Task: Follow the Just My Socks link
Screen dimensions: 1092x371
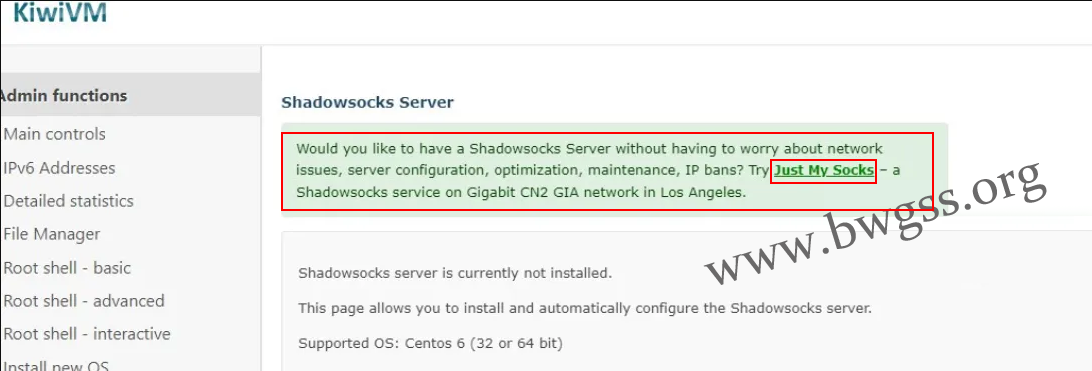Action: (824, 171)
